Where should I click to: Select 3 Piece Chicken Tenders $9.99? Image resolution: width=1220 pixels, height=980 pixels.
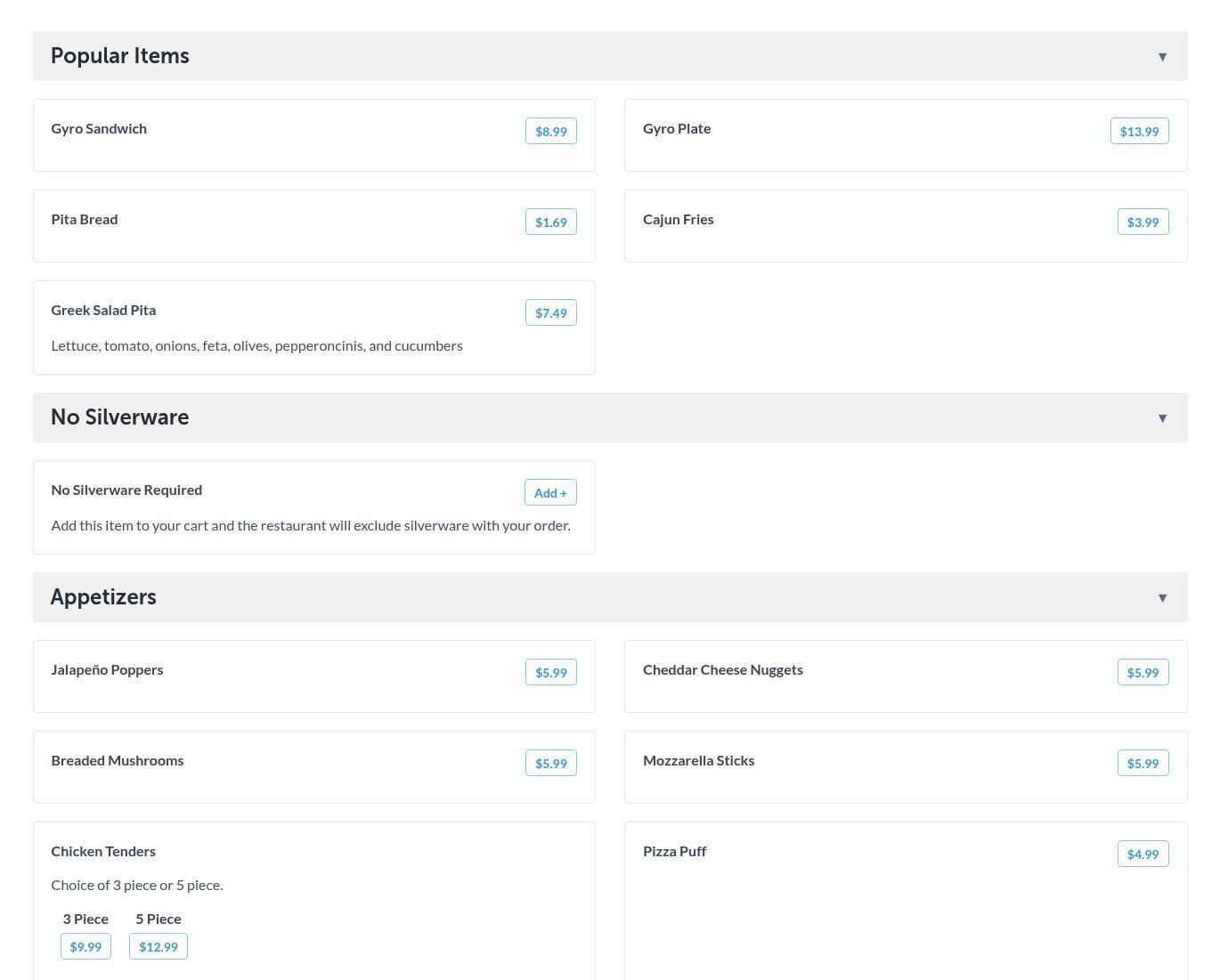(x=85, y=947)
